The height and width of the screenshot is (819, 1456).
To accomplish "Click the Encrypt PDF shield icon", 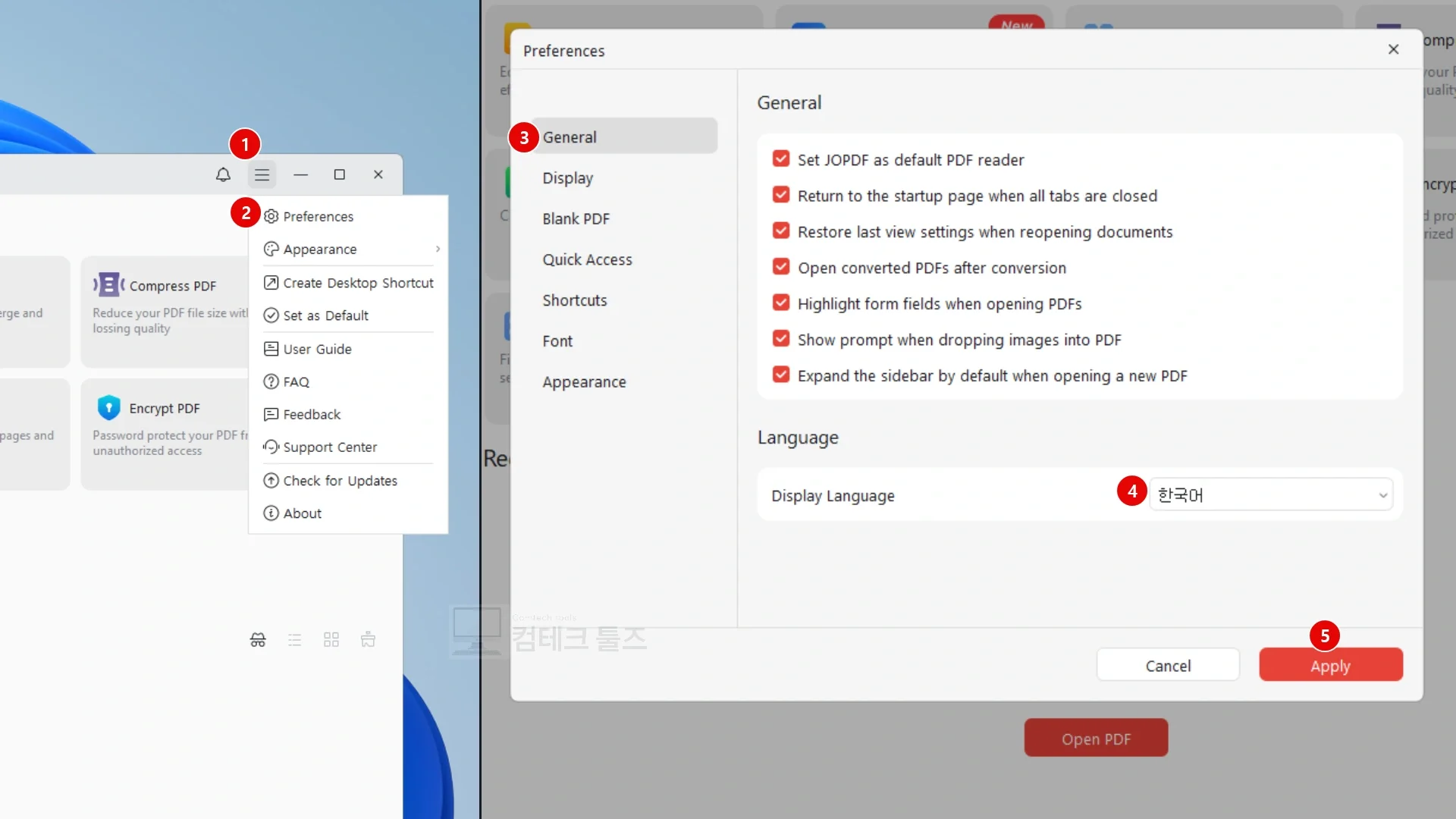I will 109,408.
